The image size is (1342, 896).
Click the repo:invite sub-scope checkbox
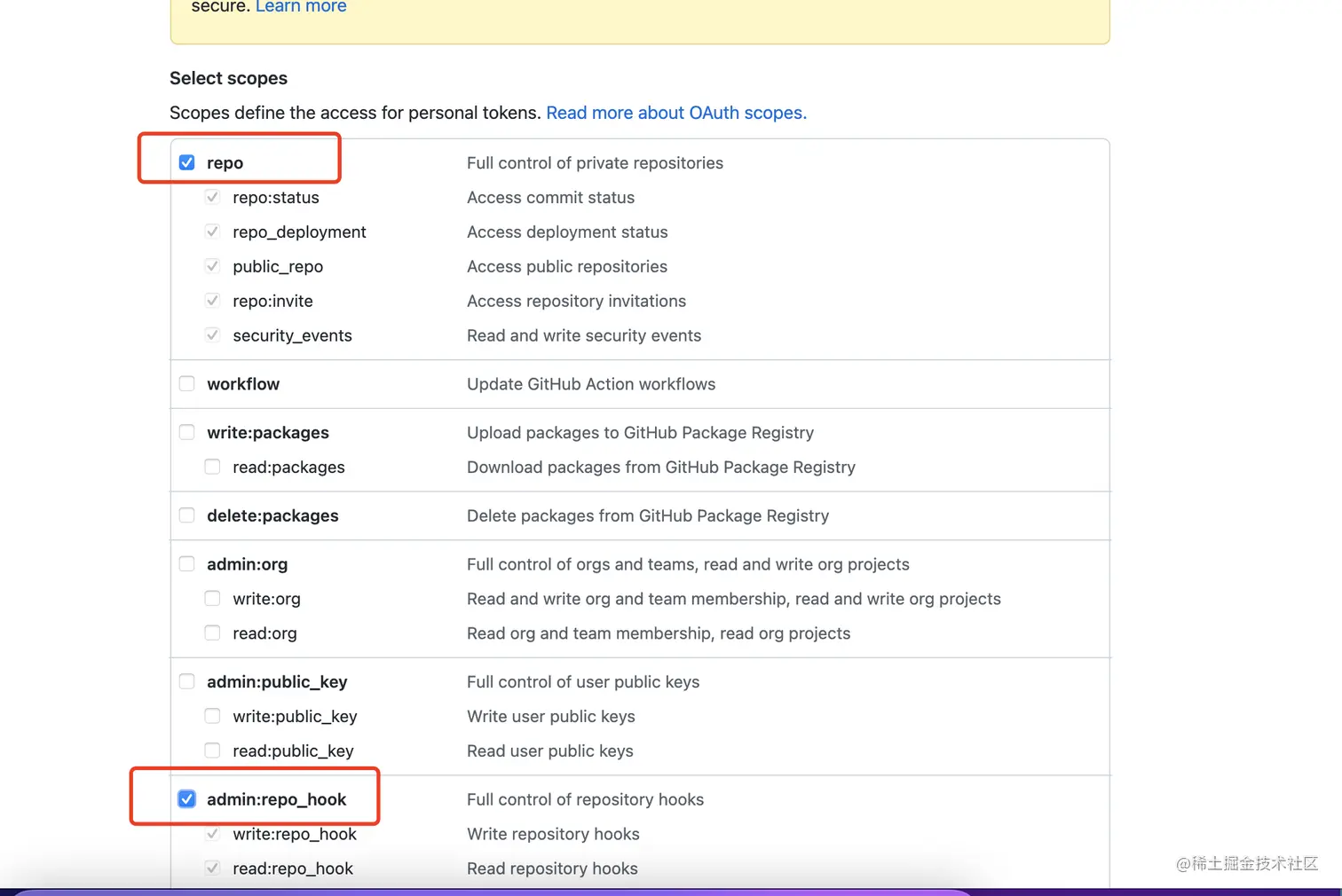pos(212,301)
